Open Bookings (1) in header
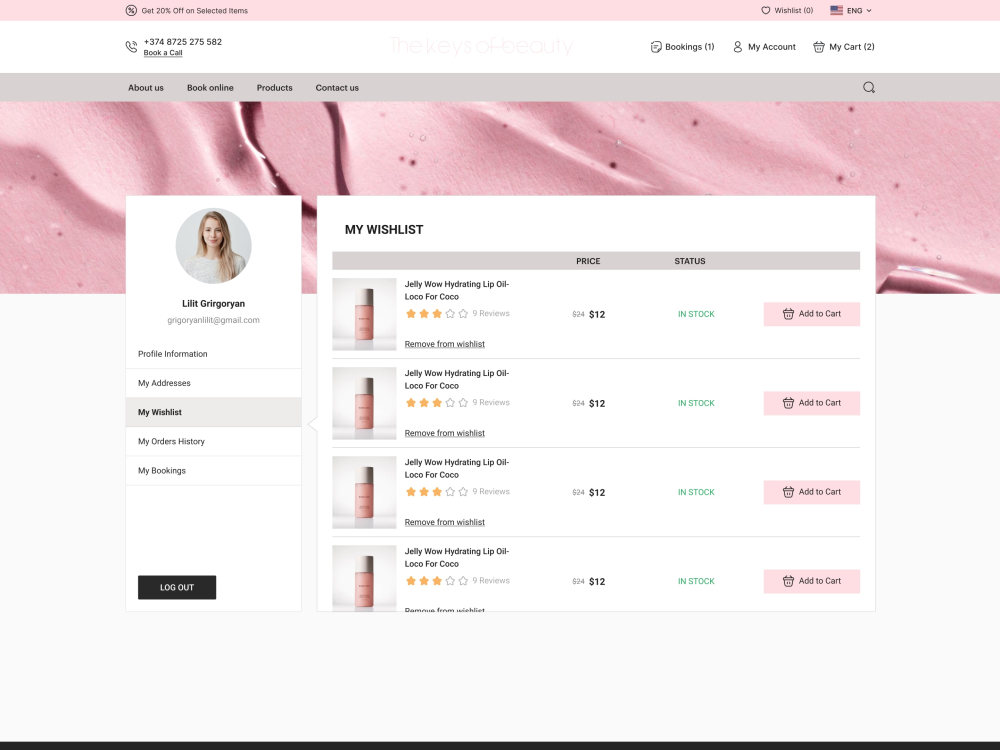This screenshot has height=750, width=1000. click(689, 47)
